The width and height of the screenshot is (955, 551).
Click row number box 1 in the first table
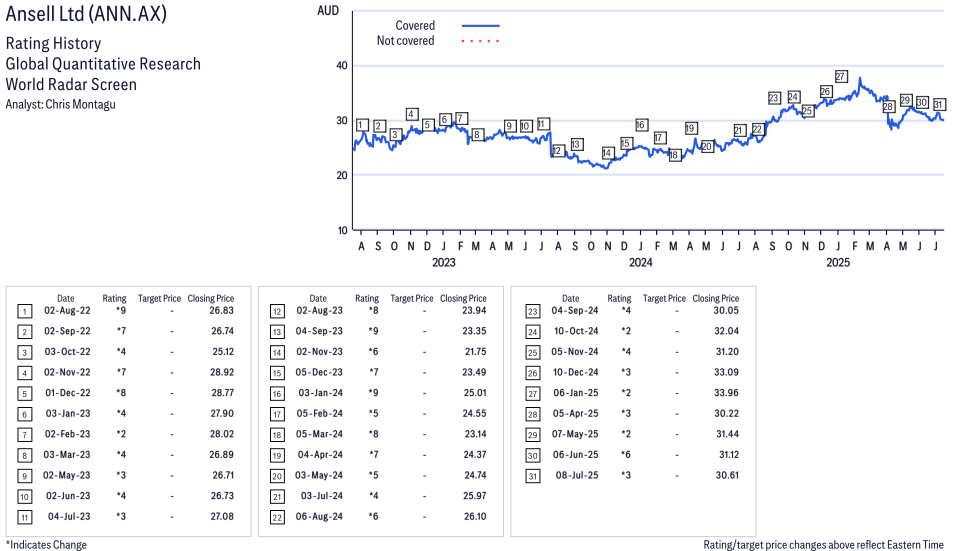24,312
